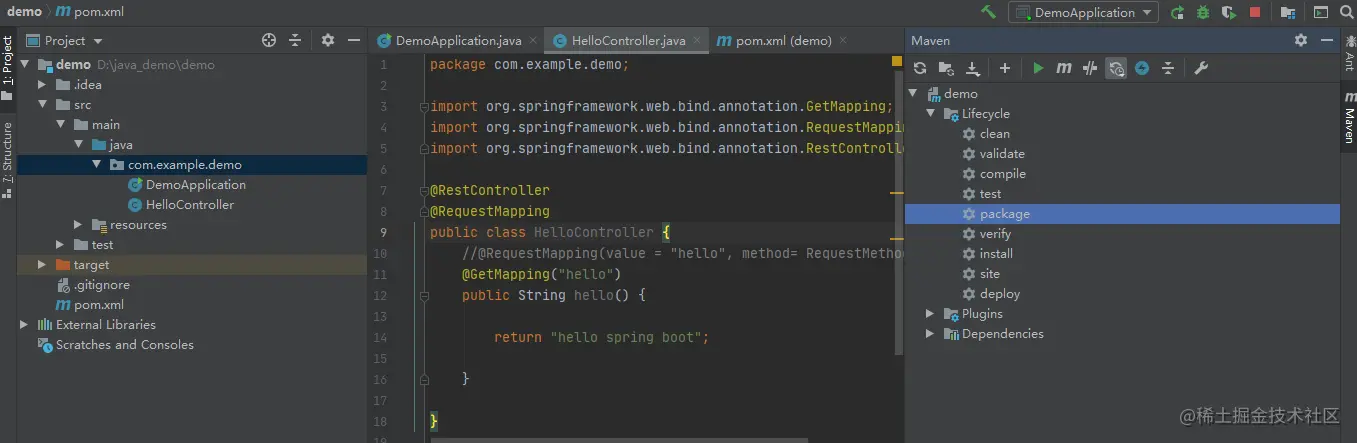The image size is (1357, 443).
Task: Open the 1: Project side tab
Action: [x=7, y=70]
